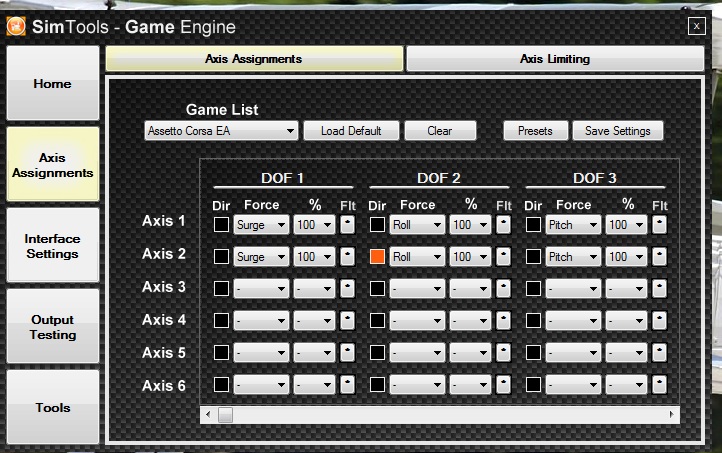
Task: Open Axis 1 DOF 3 Pitch dropdown
Action: (x=573, y=225)
